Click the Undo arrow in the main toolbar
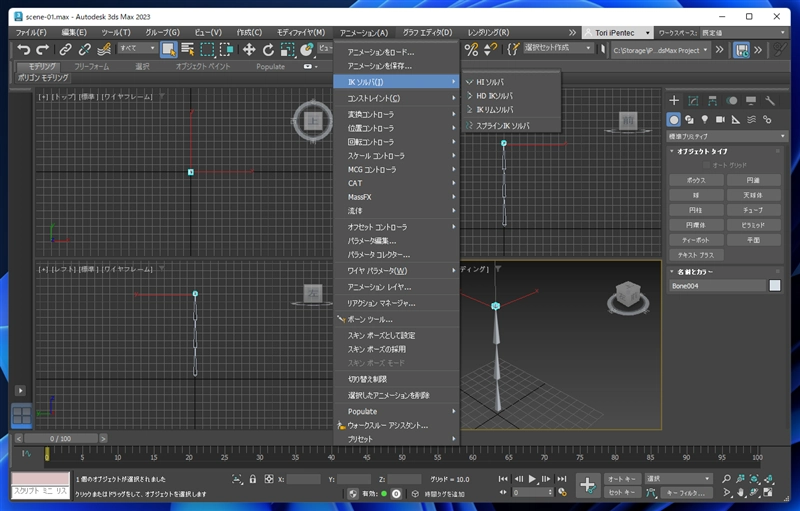The width and height of the screenshot is (800, 511). click(x=23, y=49)
